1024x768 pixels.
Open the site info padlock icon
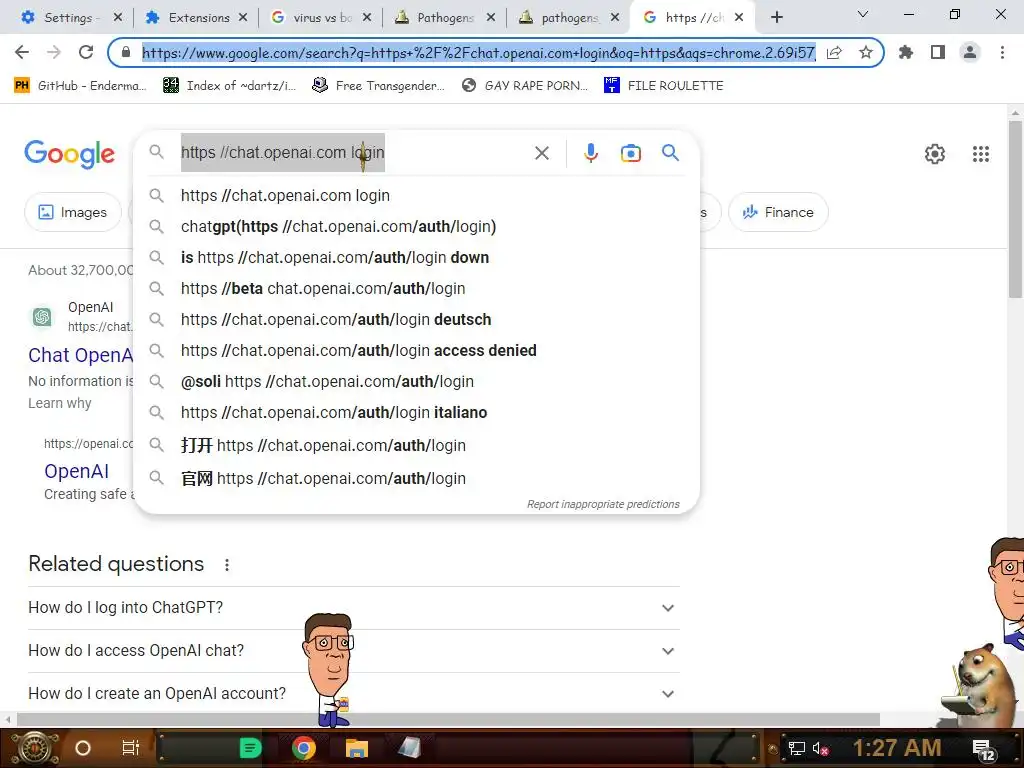pyautogui.click(x=126, y=52)
